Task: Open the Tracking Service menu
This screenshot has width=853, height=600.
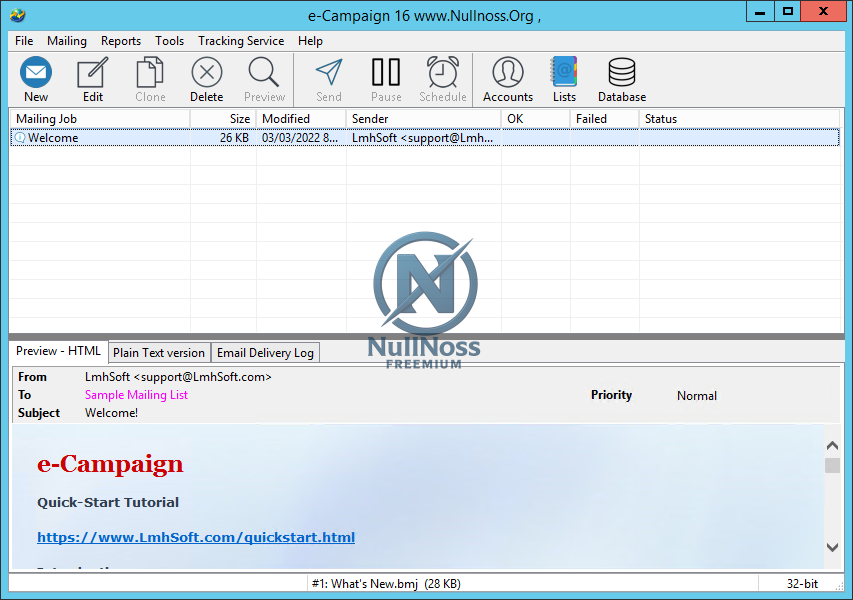Action: click(x=241, y=41)
